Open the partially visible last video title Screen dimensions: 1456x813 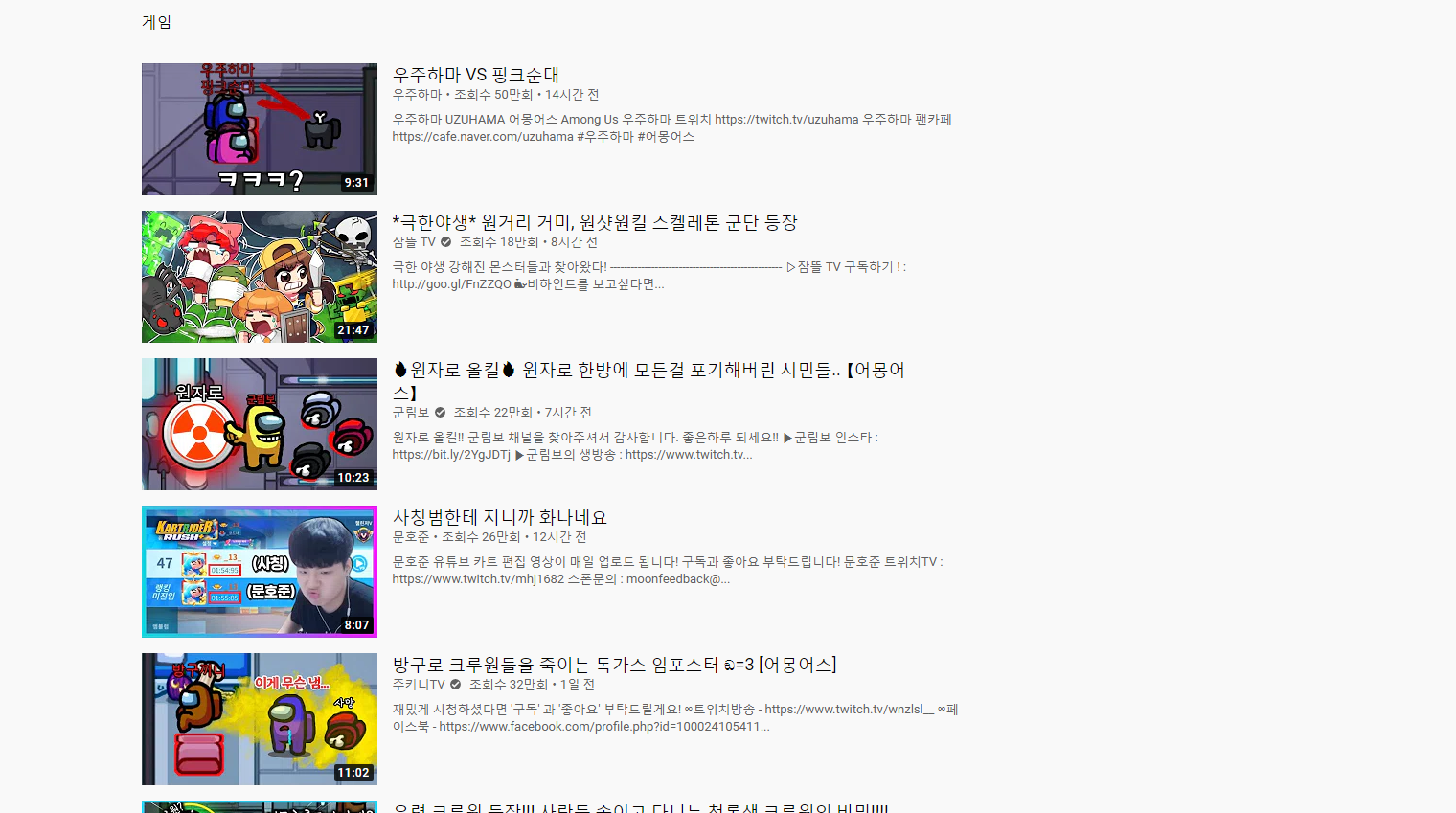(641, 807)
